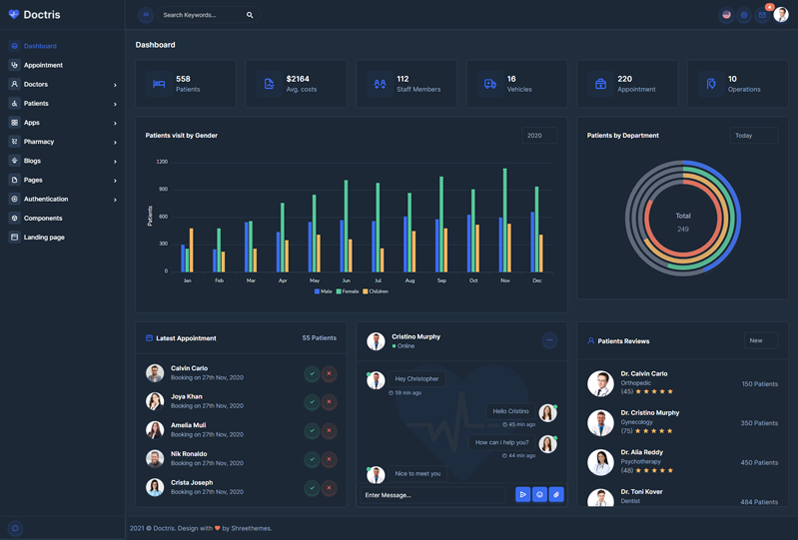Image resolution: width=798 pixels, height=540 pixels.
Task: Reject Joya Khan's appointment with the X
Action: [x=329, y=402]
